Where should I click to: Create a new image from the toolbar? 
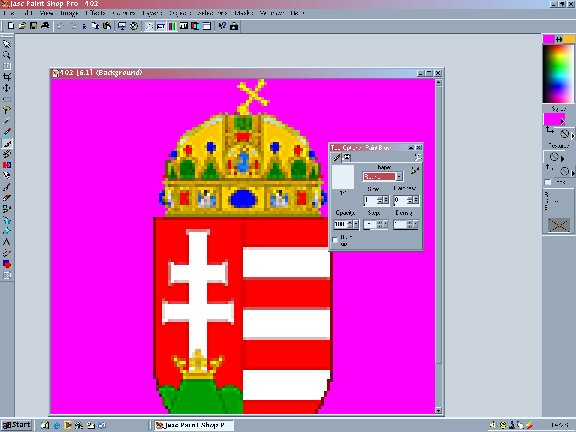point(11,26)
